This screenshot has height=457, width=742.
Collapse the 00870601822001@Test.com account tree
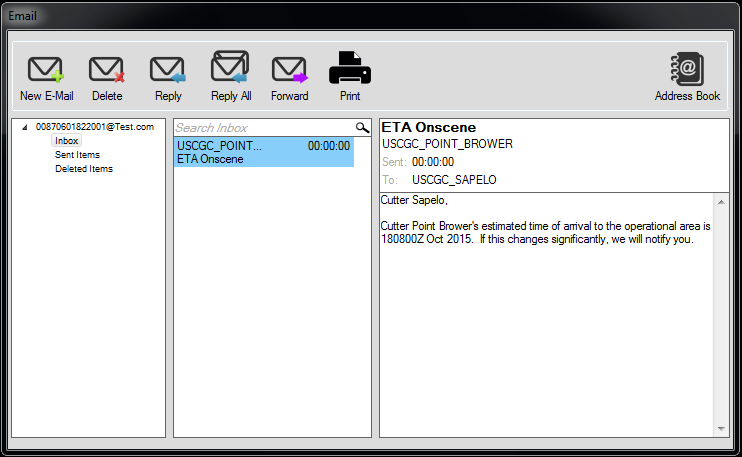click(24, 127)
